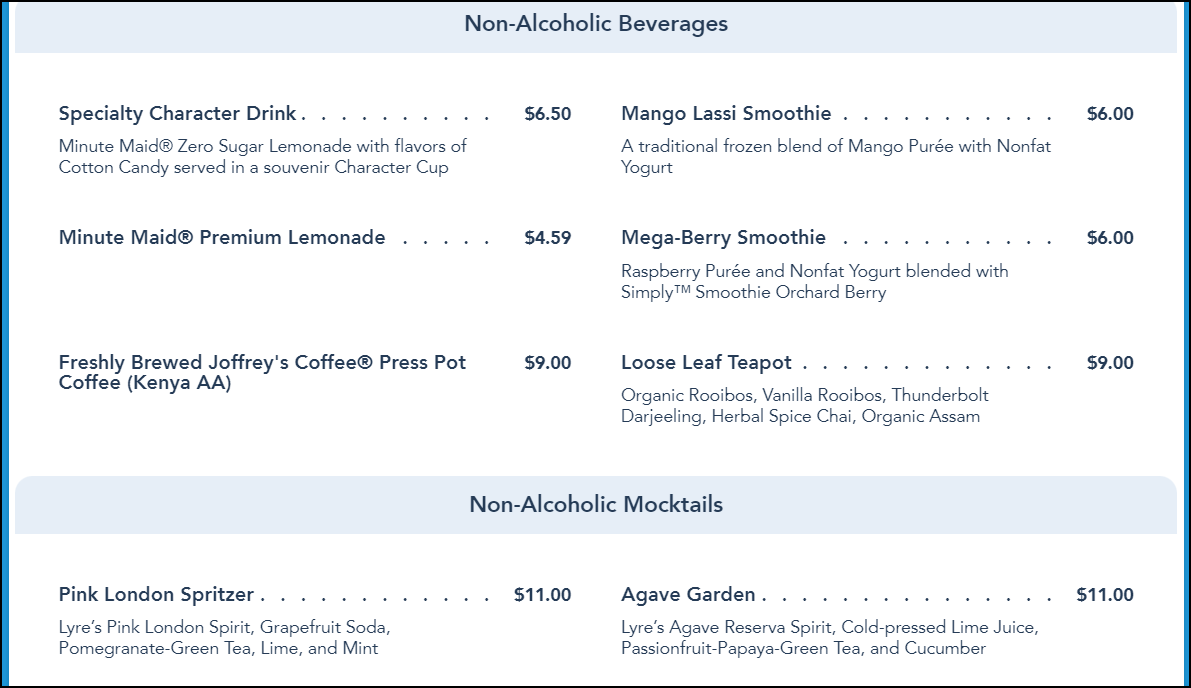Choose the Mega-Berry Smoothie item
Image resolution: width=1191 pixels, height=688 pixels.
click(x=723, y=238)
